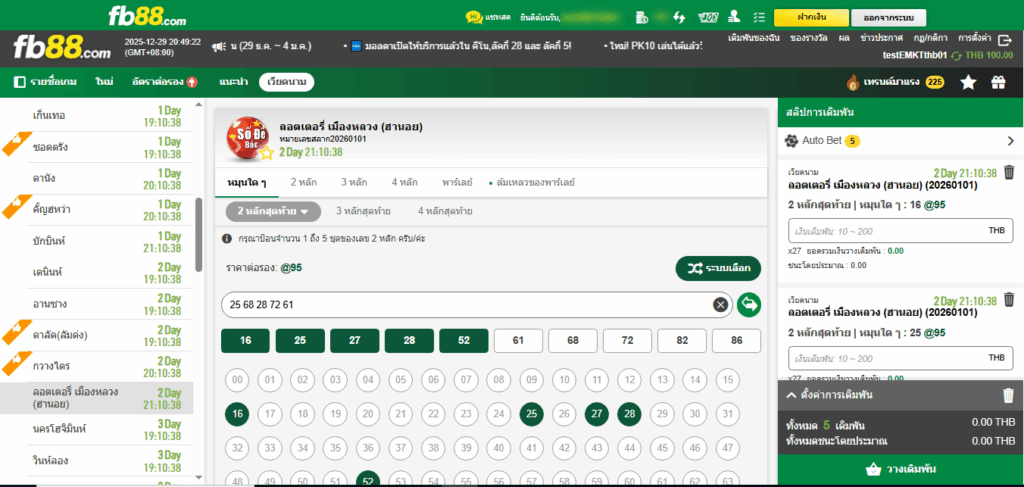Select number ball 21
The width and height of the screenshot is (1024, 487).
click(x=401, y=414)
